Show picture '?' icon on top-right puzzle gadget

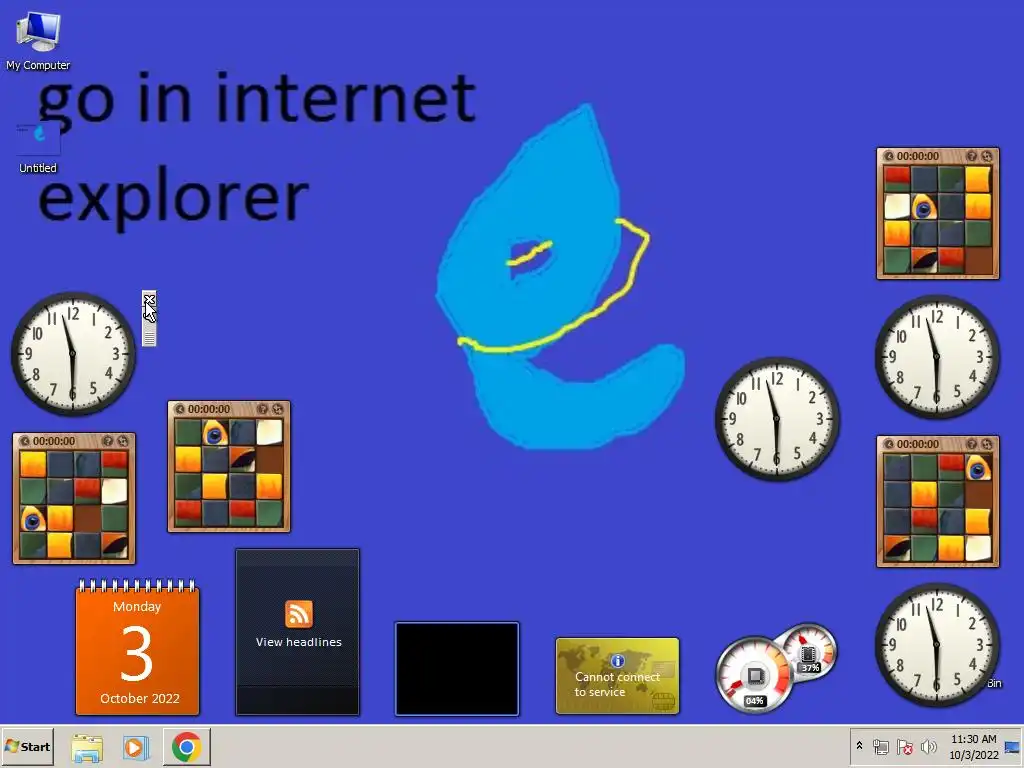[972, 156]
